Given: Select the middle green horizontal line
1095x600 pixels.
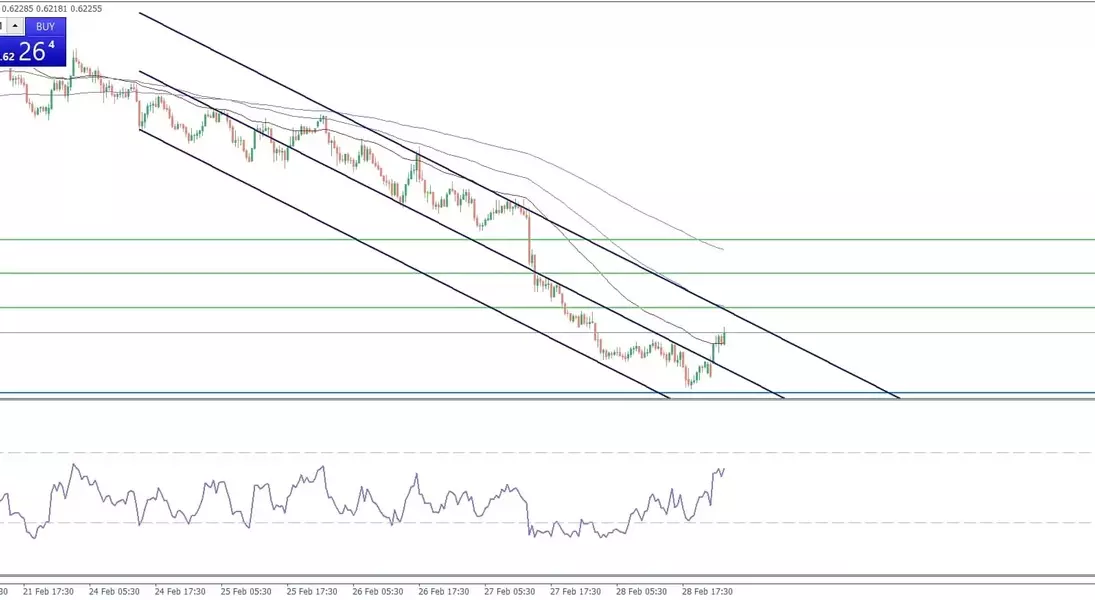Looking at the screenshot, I should pos(900,273).
